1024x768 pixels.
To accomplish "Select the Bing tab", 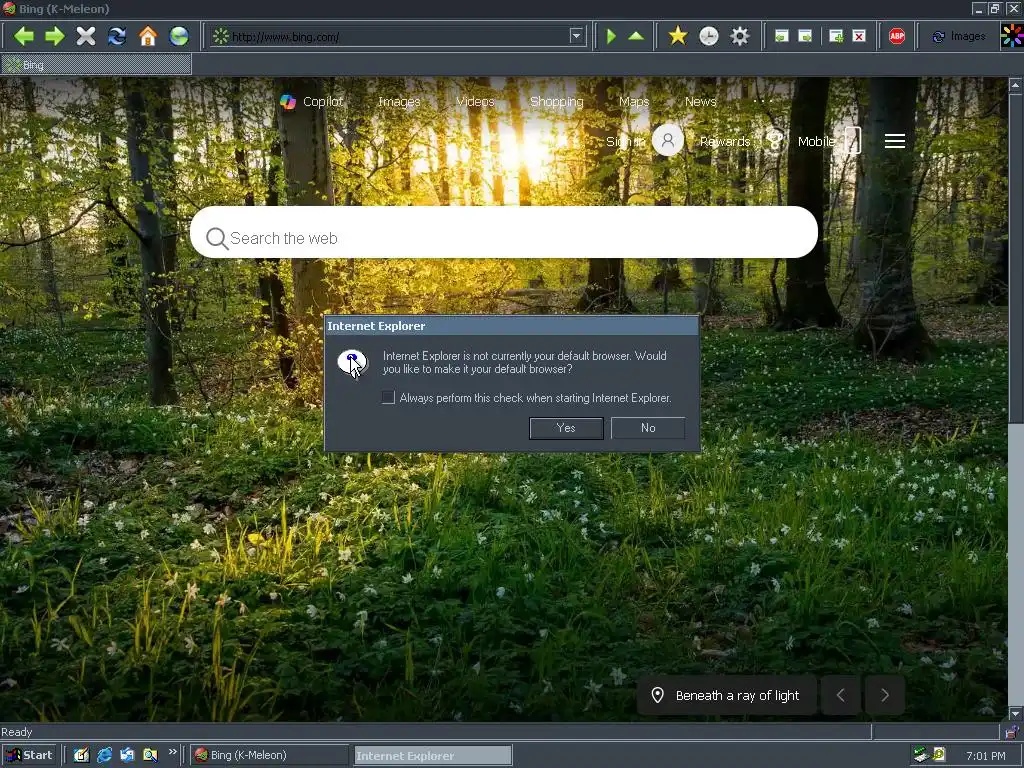I will coord(97,65).
